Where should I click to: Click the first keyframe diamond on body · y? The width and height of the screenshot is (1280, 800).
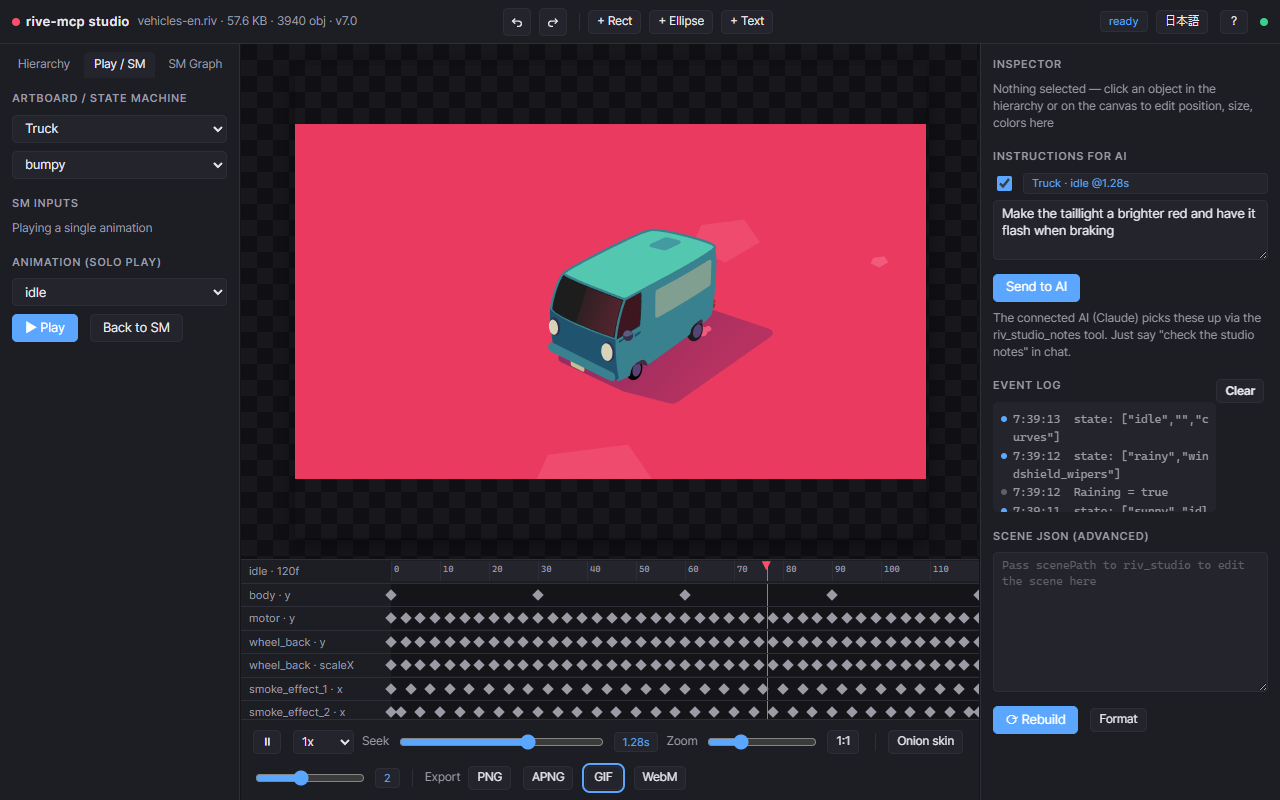pyautogui.click(x=391, y=595)
